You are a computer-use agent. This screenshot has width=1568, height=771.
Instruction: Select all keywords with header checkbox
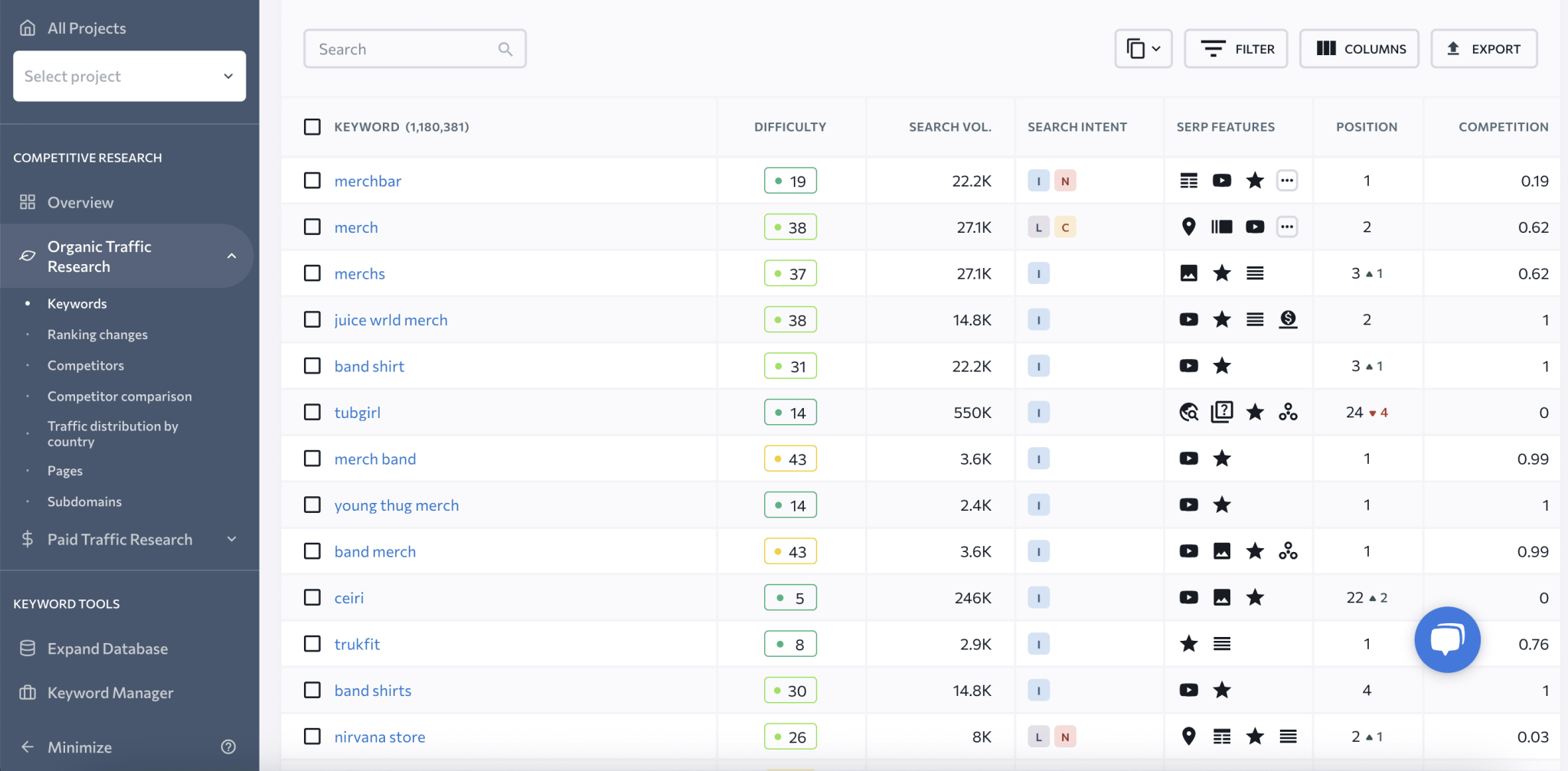pyautogui.click(x=312, y=126)
